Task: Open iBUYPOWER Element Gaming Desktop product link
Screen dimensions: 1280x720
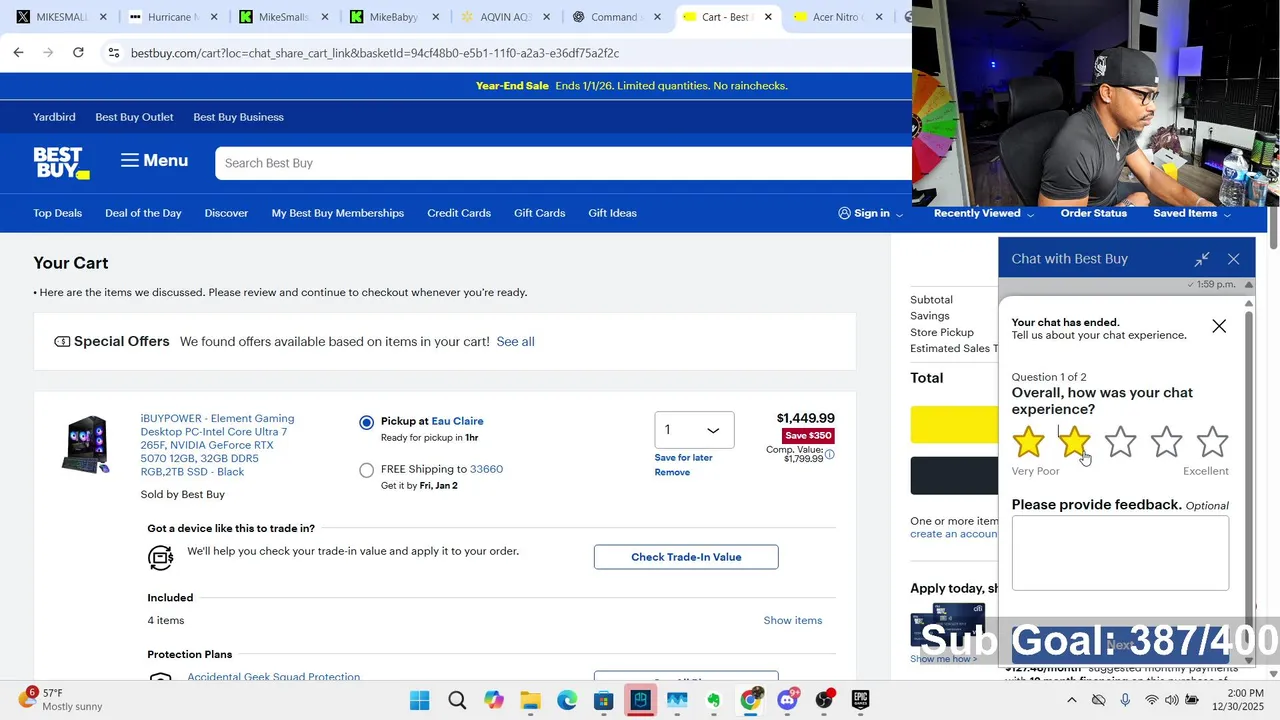Action: (x=217, y=445)
